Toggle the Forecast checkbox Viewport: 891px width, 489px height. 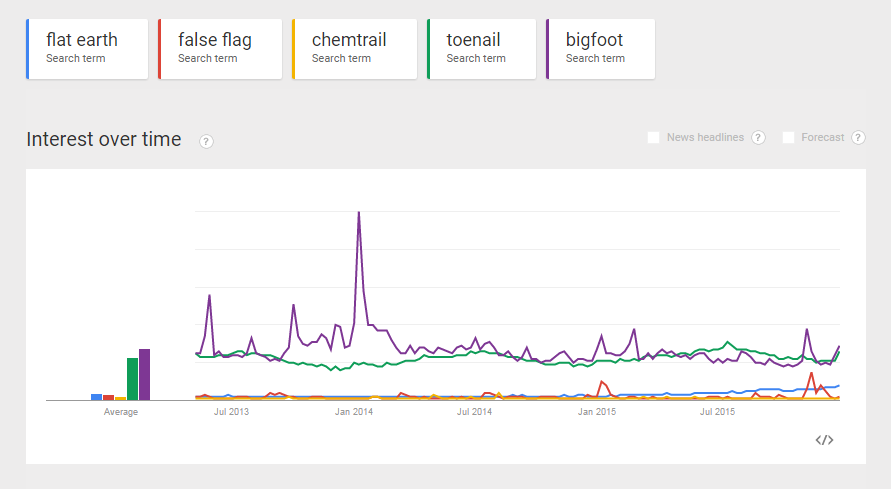coord(788,138)
